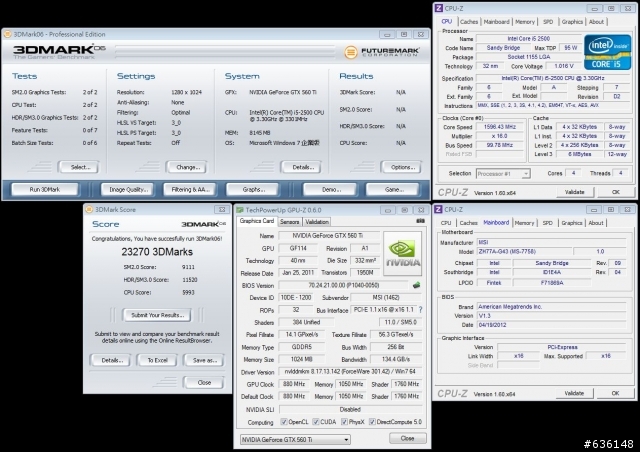This screenshot has height=452, width=640.
Task: Click the BIOS Version field in GPU-Z
Action: tap(343, 285)
